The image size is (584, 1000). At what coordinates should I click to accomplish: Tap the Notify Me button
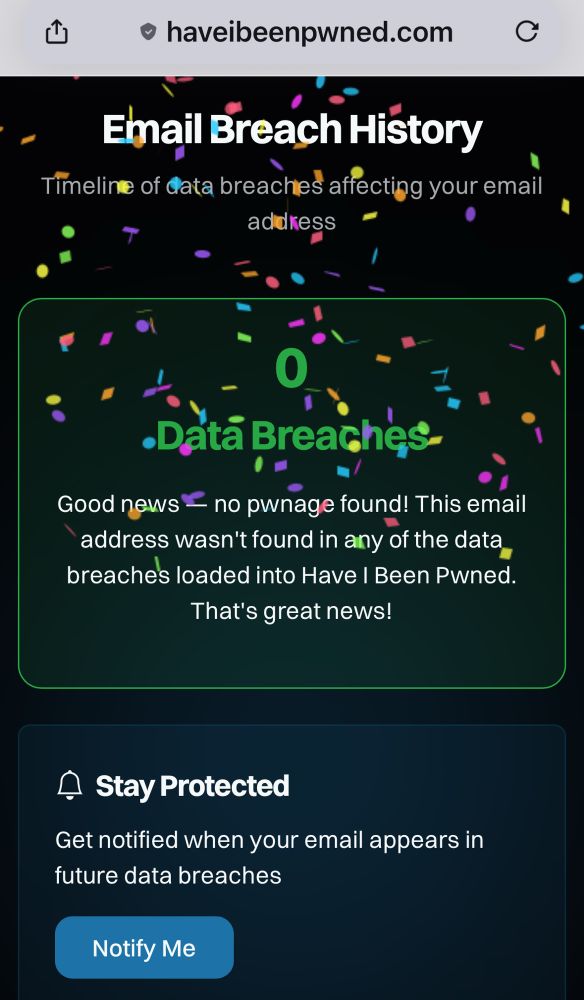(144, 947)
